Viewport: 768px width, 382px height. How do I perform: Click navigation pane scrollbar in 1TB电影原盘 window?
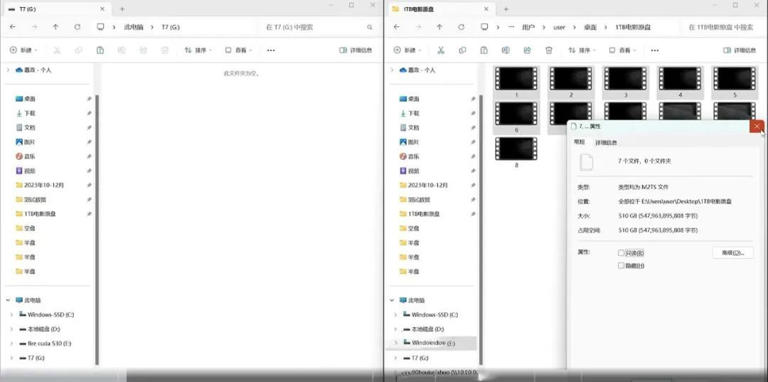[481, 230]
